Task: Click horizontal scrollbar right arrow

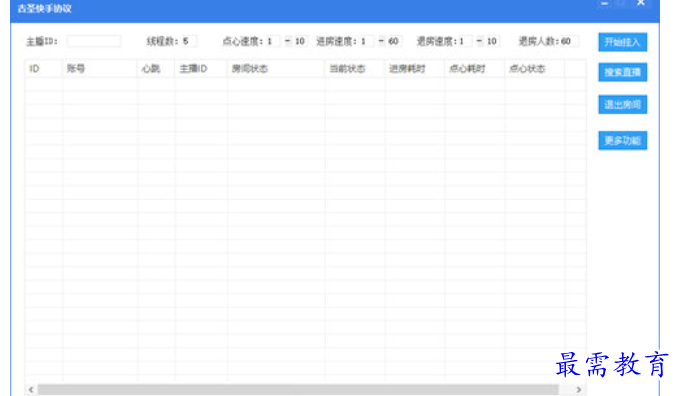Action: (579, 390)
